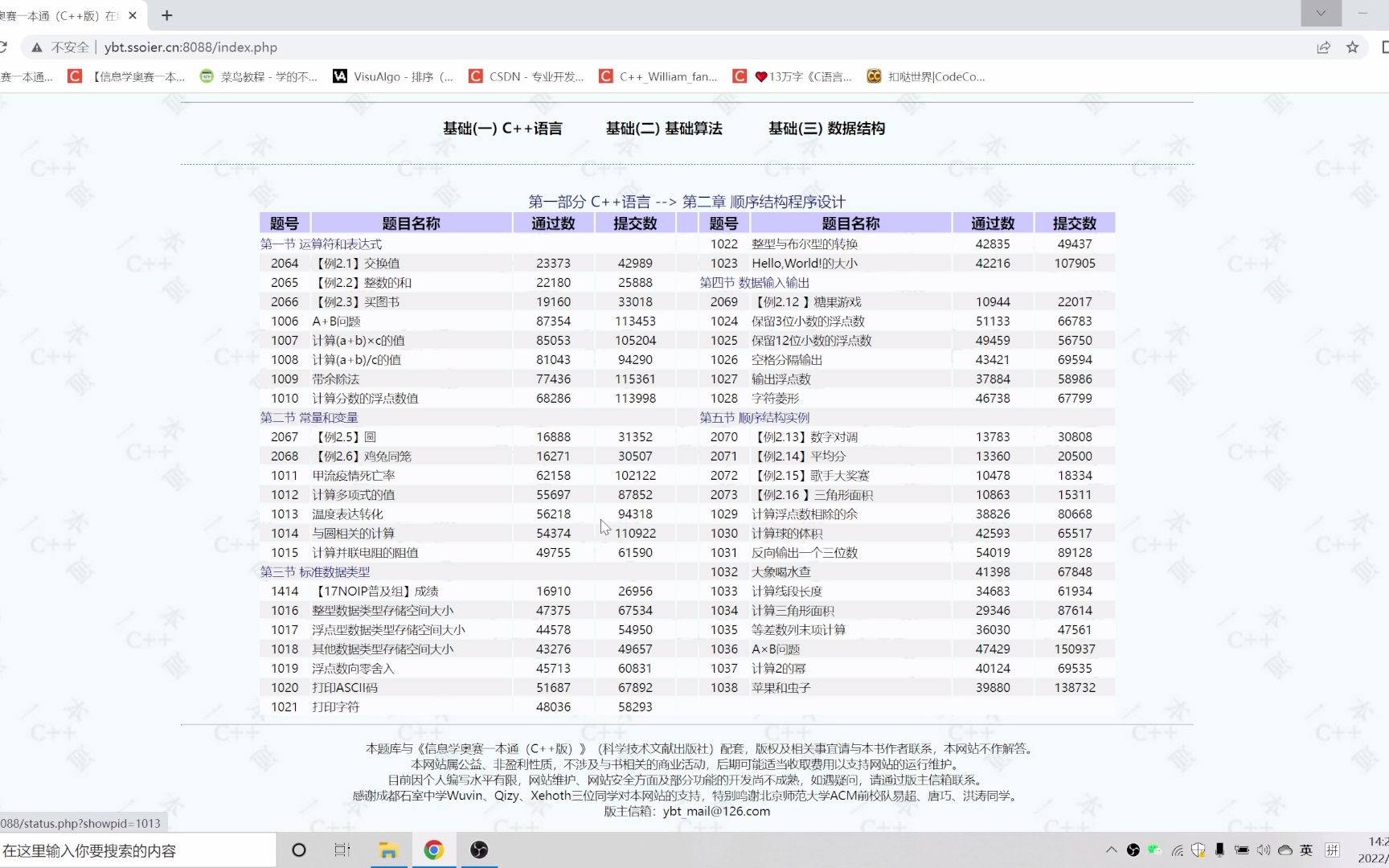Open the 13万字 C语言 bookmark

pos(793,76)
